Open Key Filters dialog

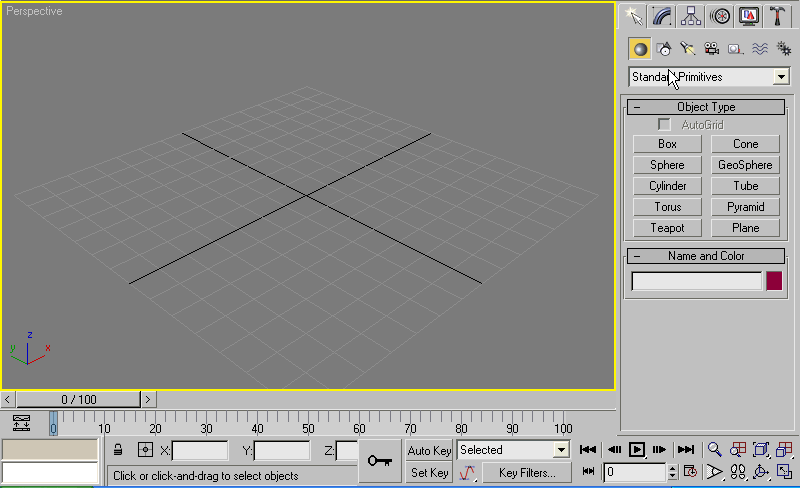(527, 473)
